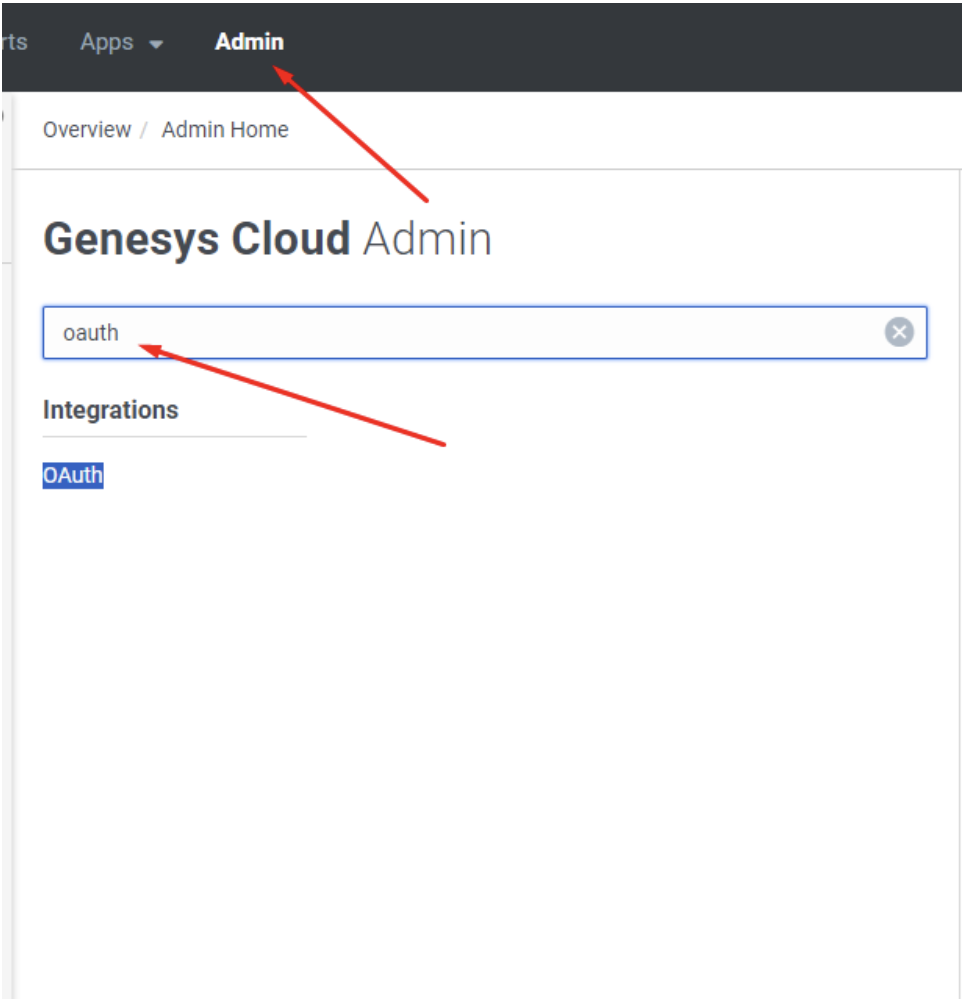Click the light 'Admin' word in heading
The image size is (966, 1006).
(x=427, y=239)
